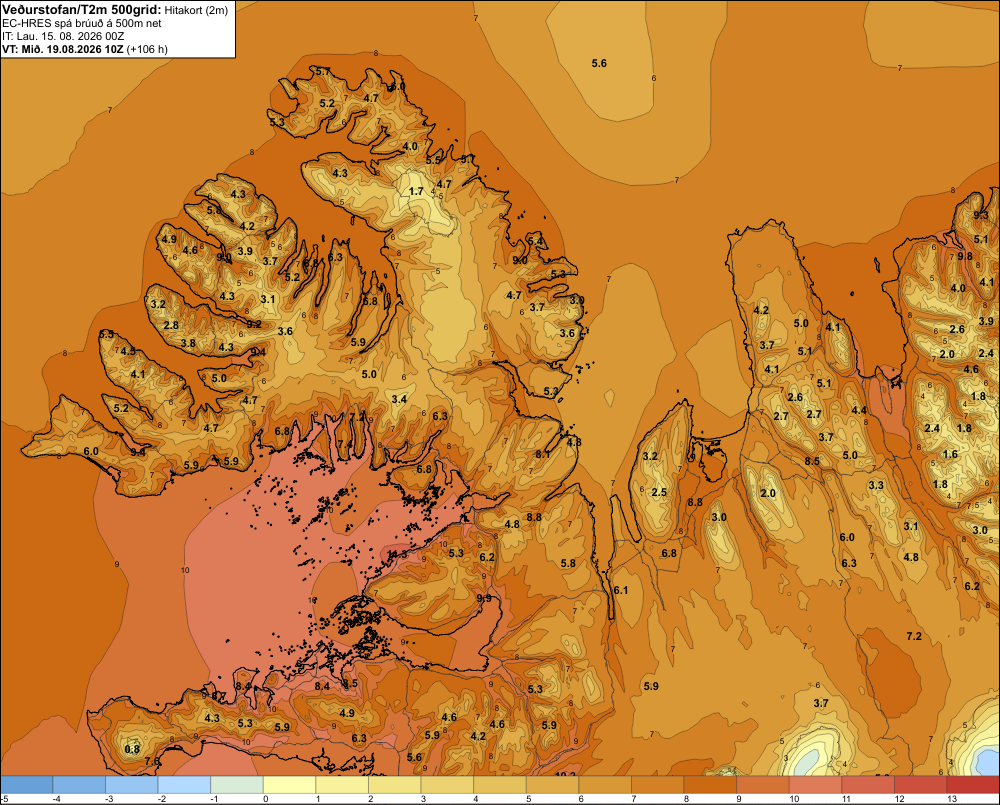Click the Veðurstofan/T2m 500grid title text
1000x805 pixels.
[82, 10]
